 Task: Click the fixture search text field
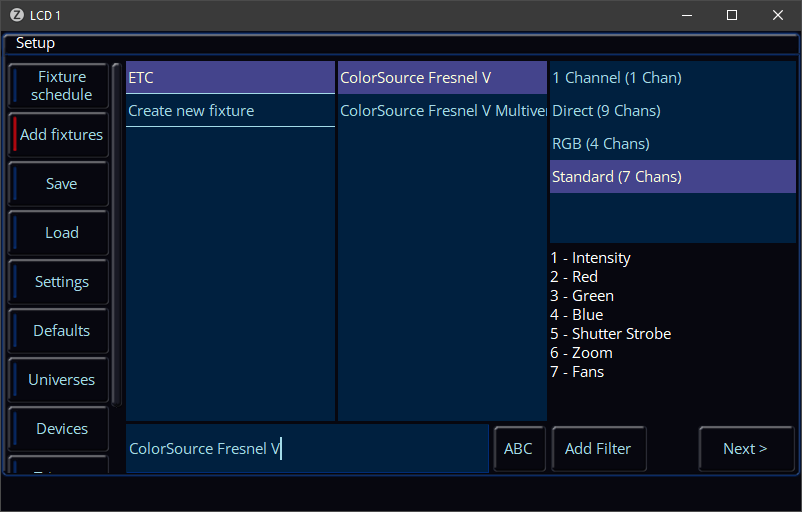307,449
